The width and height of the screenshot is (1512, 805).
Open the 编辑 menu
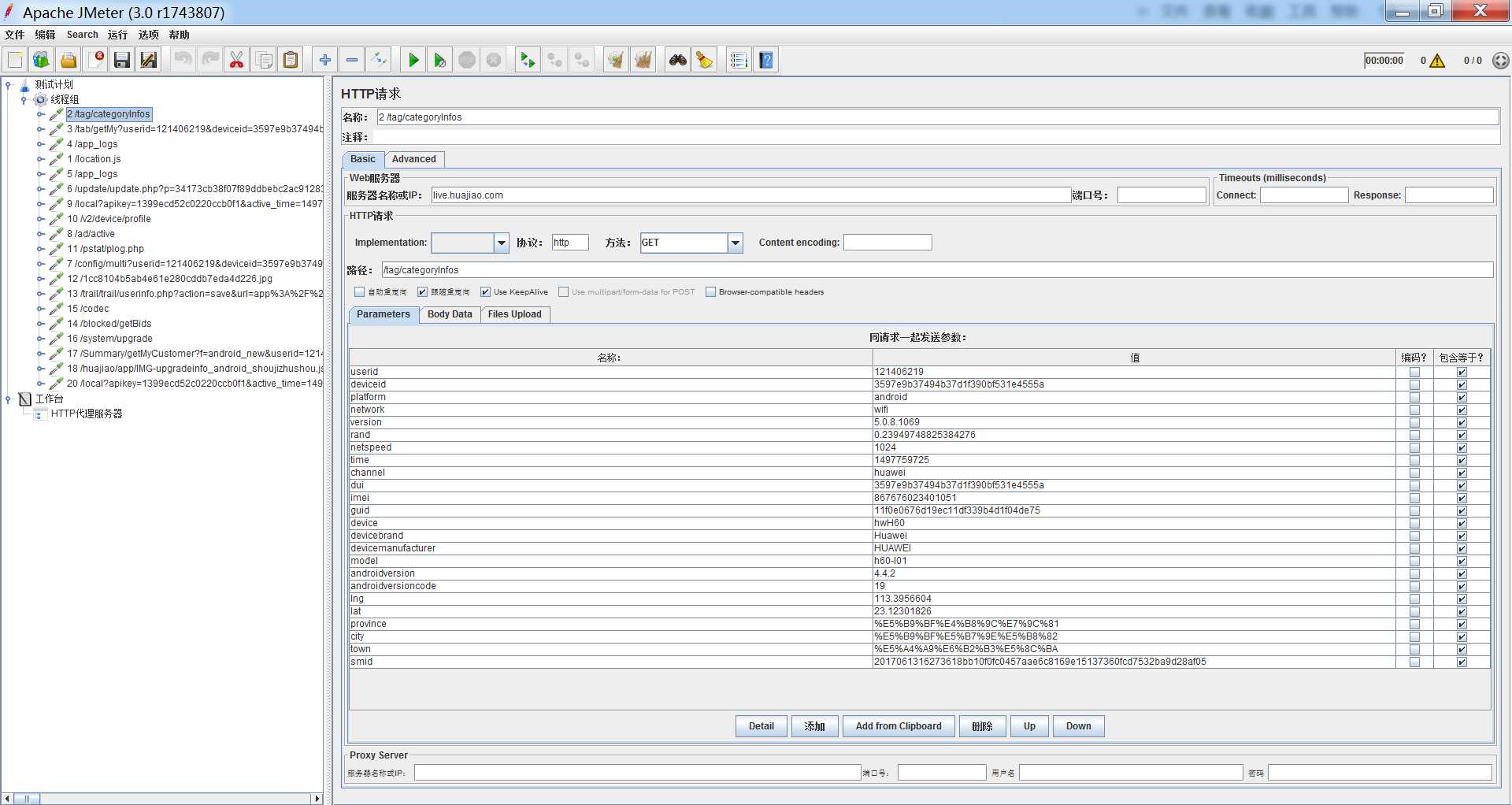(x=45, y=35)
